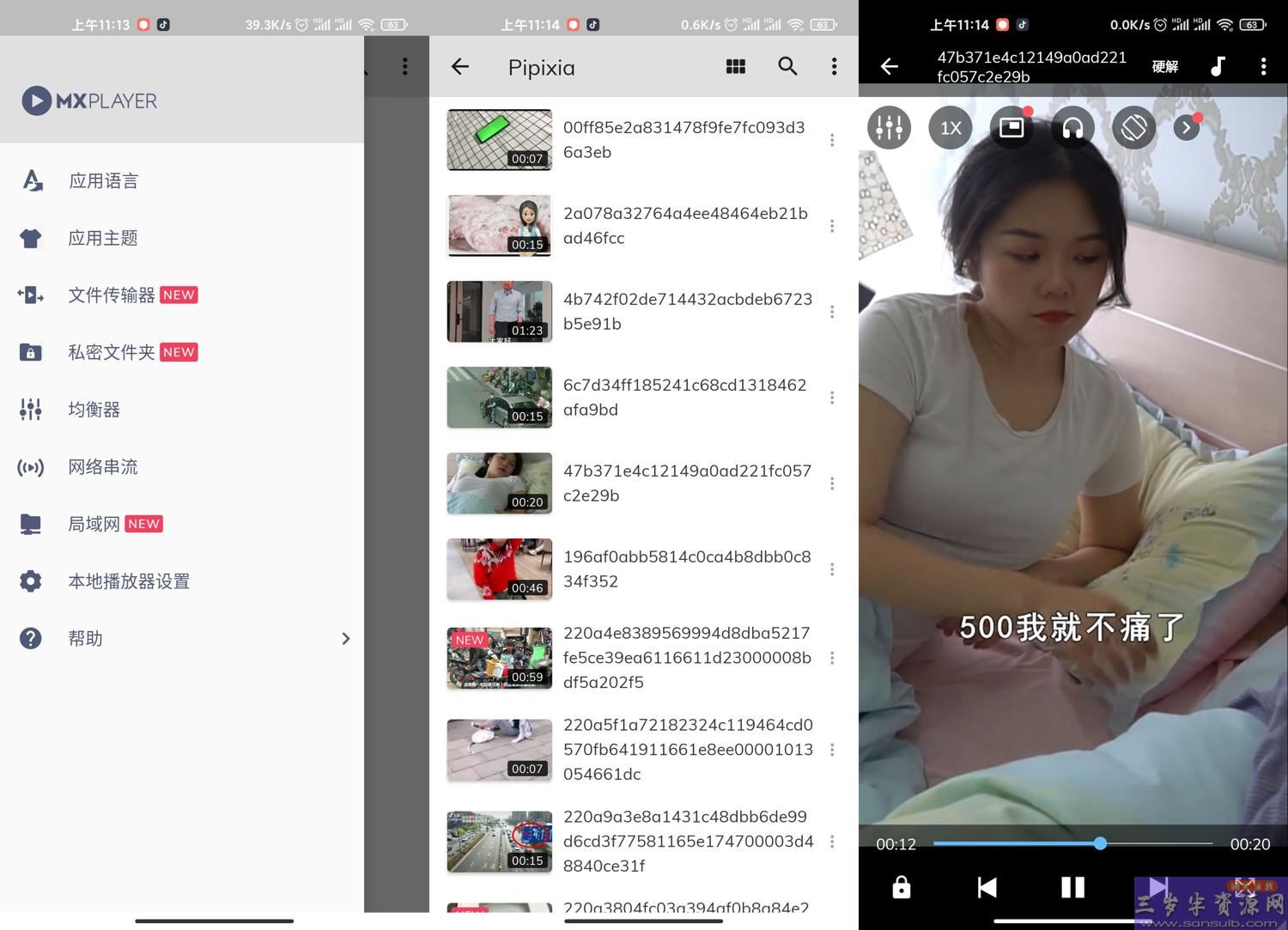Go back from the video player

[x=890, y=66]
